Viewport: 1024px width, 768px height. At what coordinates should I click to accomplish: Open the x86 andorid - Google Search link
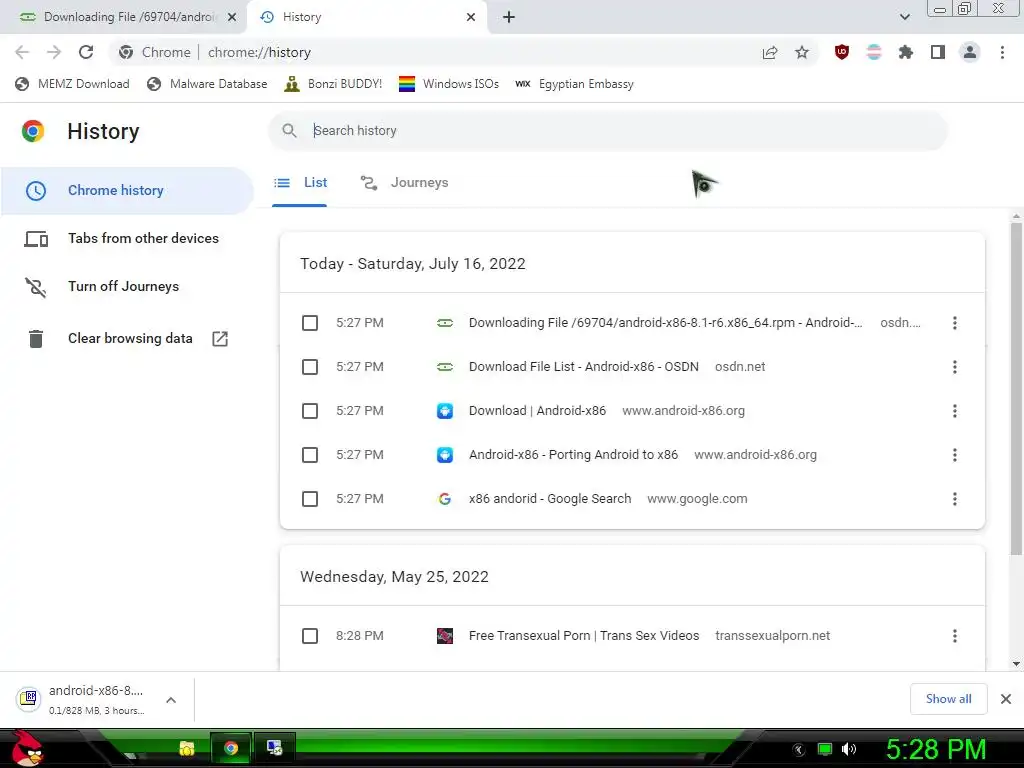pos(550,499)
